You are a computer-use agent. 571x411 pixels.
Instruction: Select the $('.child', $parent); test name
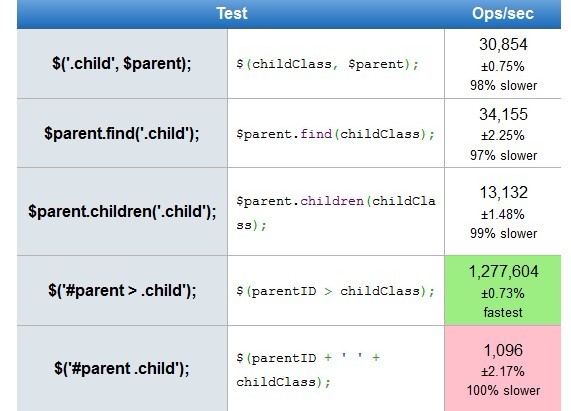[x=122, y=63]
